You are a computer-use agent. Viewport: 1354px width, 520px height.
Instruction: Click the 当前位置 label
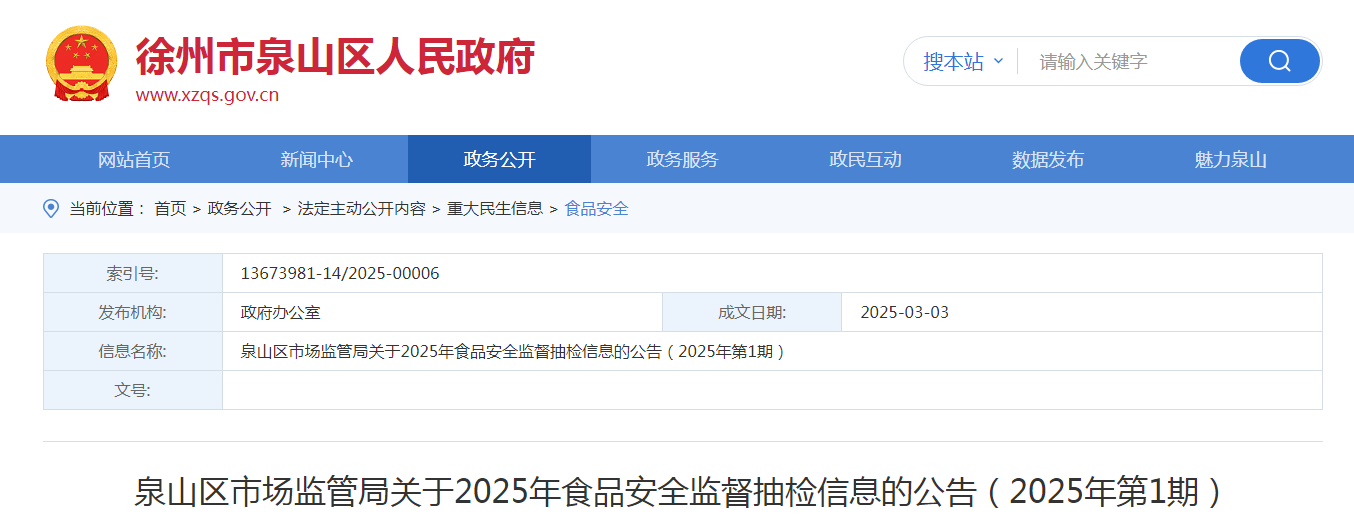point(107,208)
